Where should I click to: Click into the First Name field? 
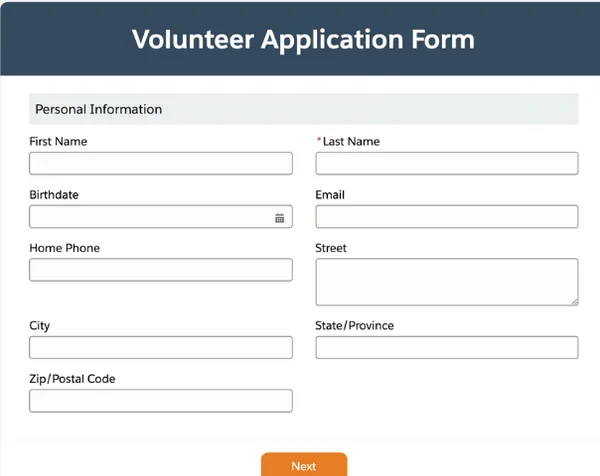coord(161,163)
